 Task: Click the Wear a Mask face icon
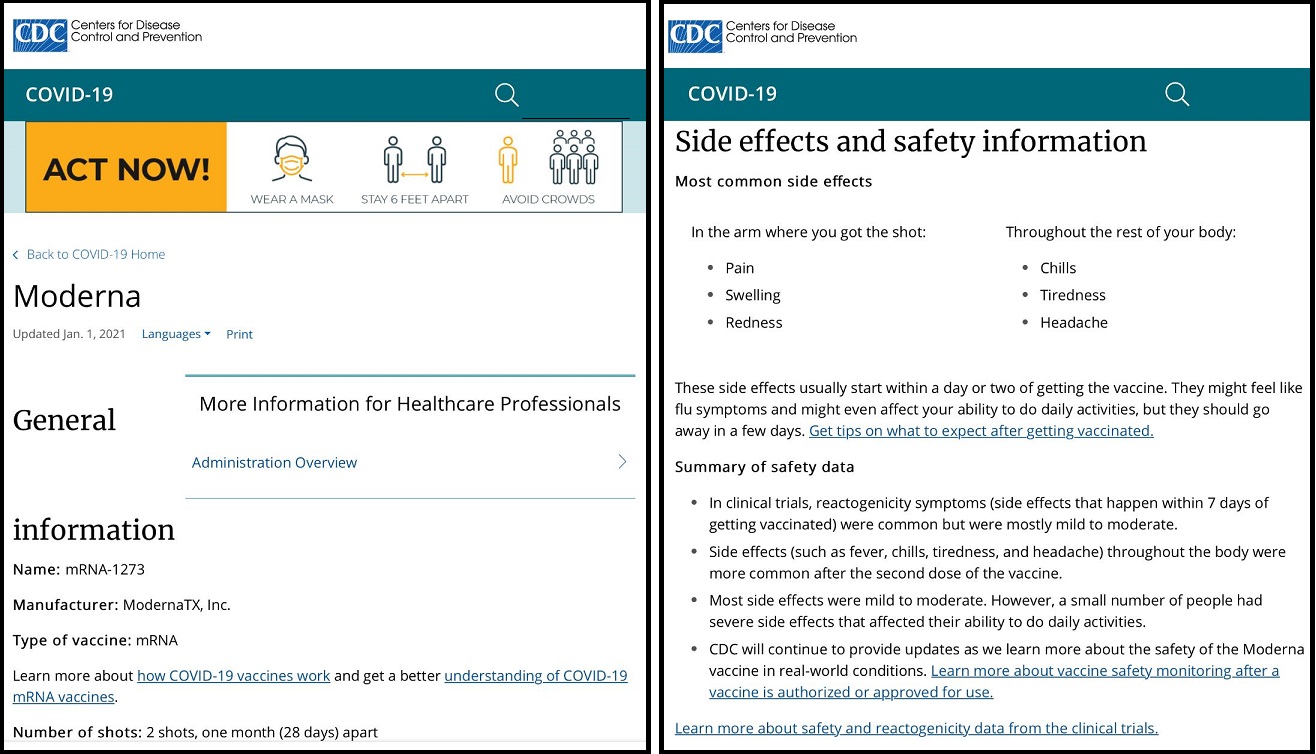coord(292,159)
